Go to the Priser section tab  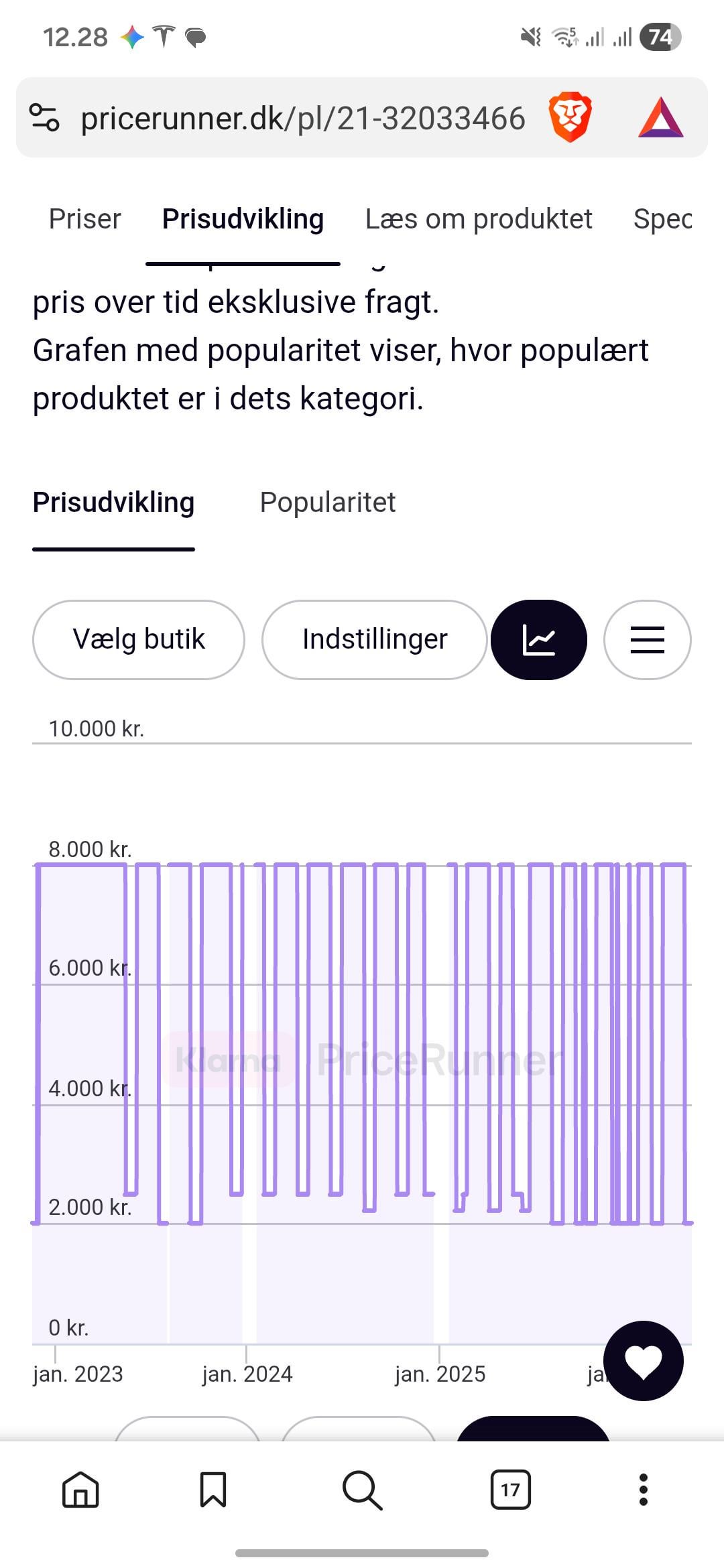point(85,219)
